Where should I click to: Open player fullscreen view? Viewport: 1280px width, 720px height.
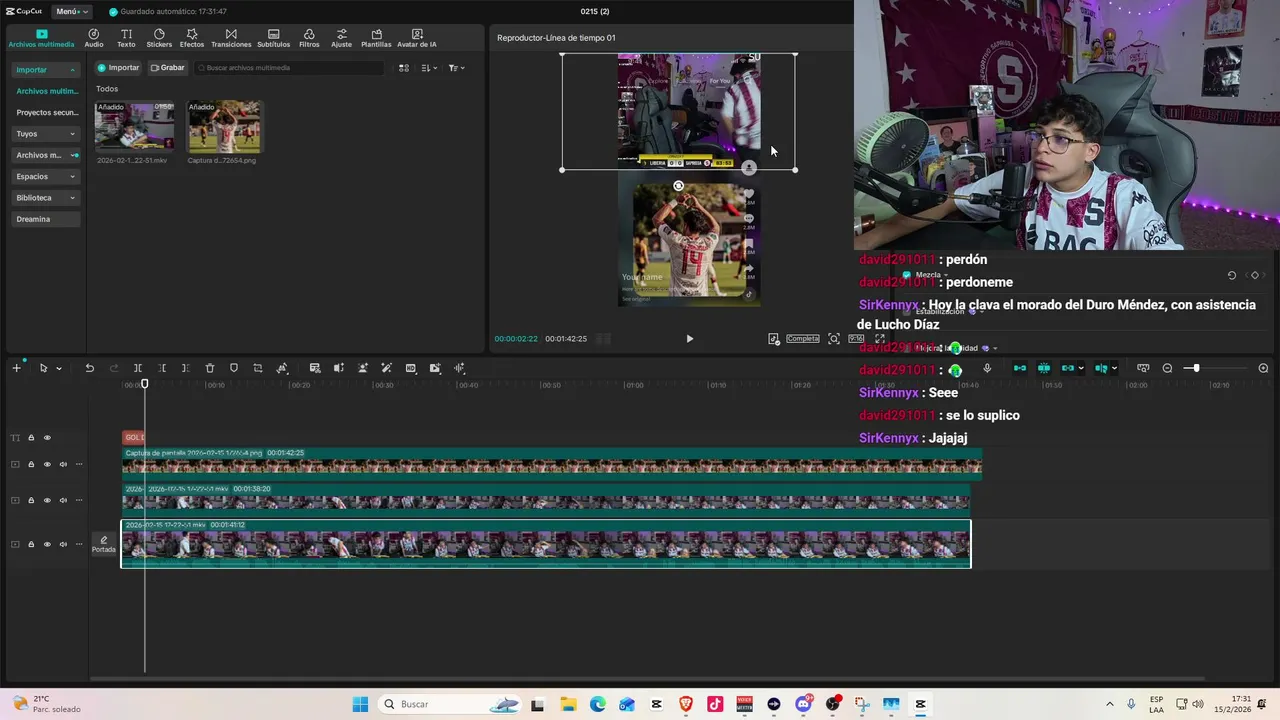pyautogui.click(x=880, y=339)
